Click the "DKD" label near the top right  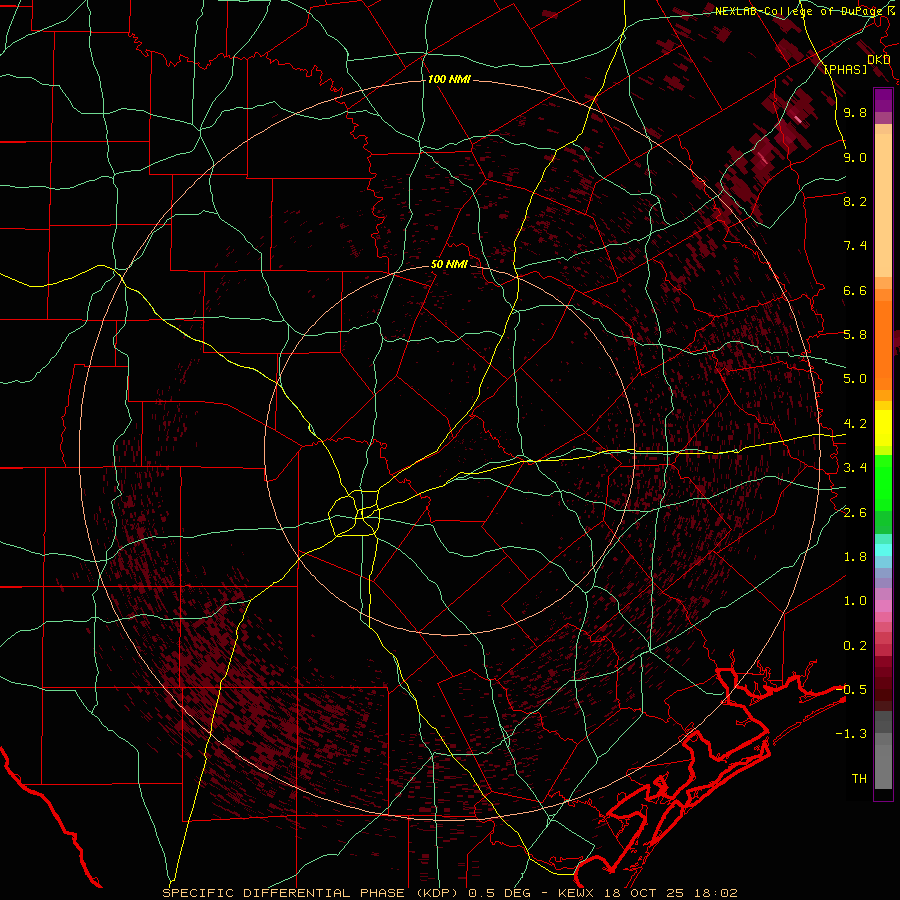[879, 59]
